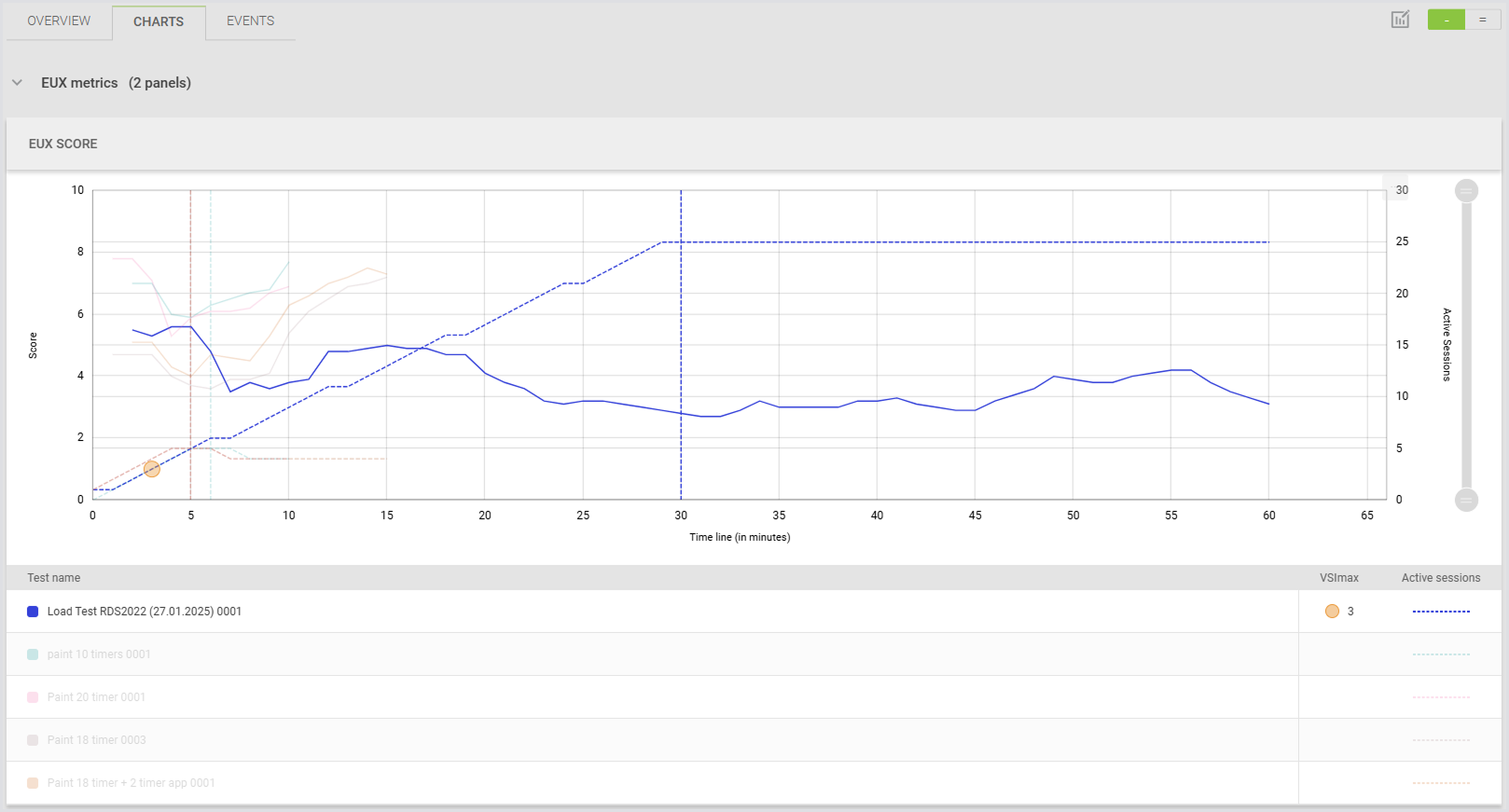Click the orange VSImax circle in legend
The image size is (1509, 812).
[x=1332, y=612]
